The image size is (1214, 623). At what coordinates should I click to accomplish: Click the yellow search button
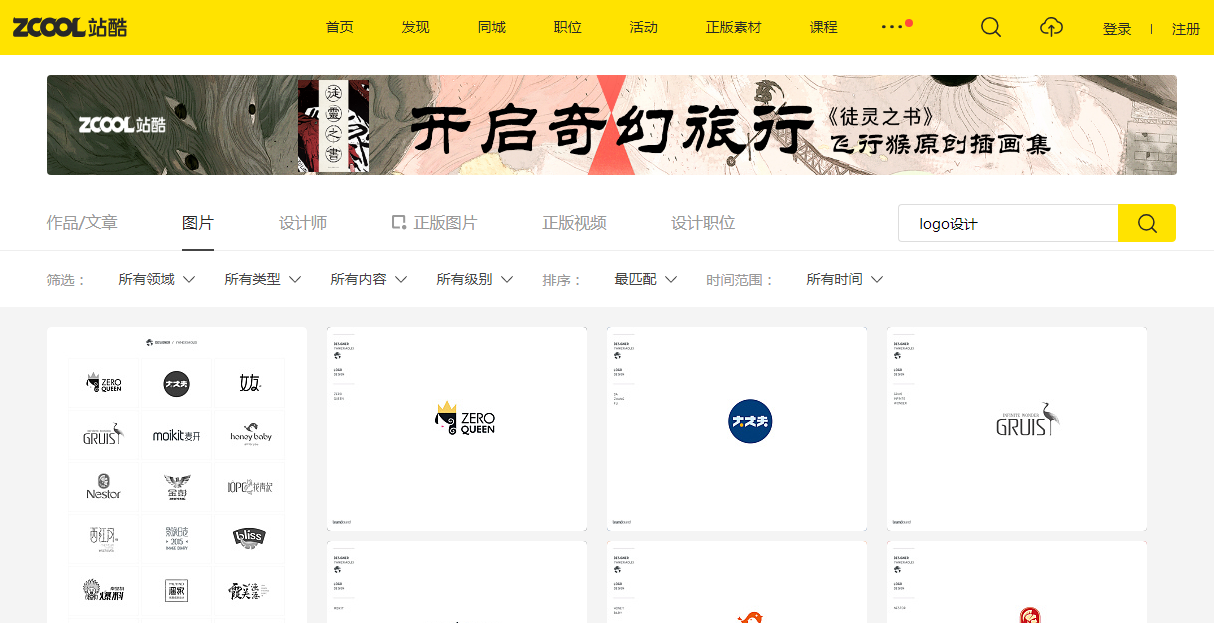point(1147,223)
